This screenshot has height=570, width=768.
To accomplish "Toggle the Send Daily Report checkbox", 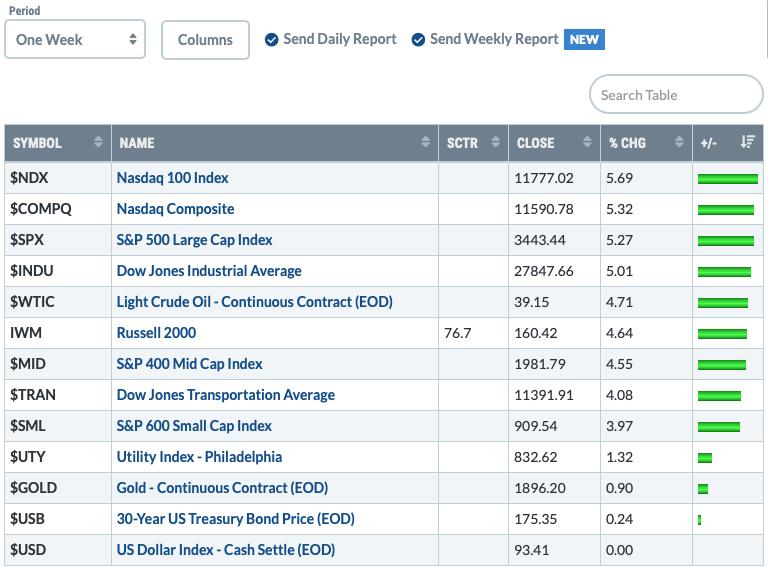I will [271, 40].
